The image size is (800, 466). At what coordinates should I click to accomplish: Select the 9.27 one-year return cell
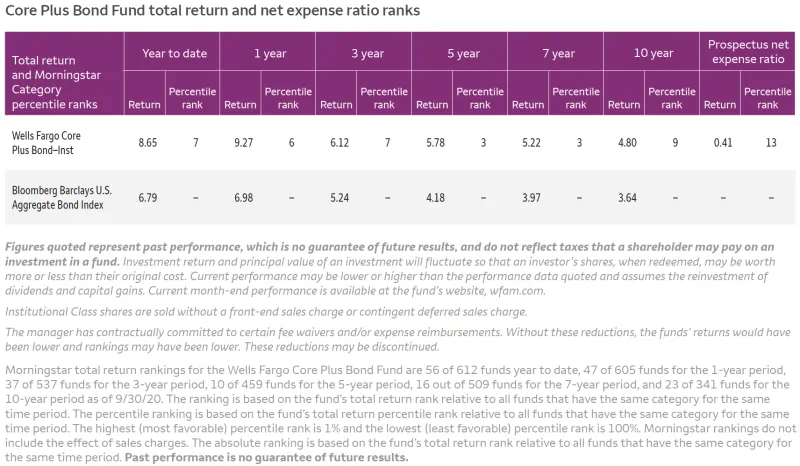click(x=243, y=143)
